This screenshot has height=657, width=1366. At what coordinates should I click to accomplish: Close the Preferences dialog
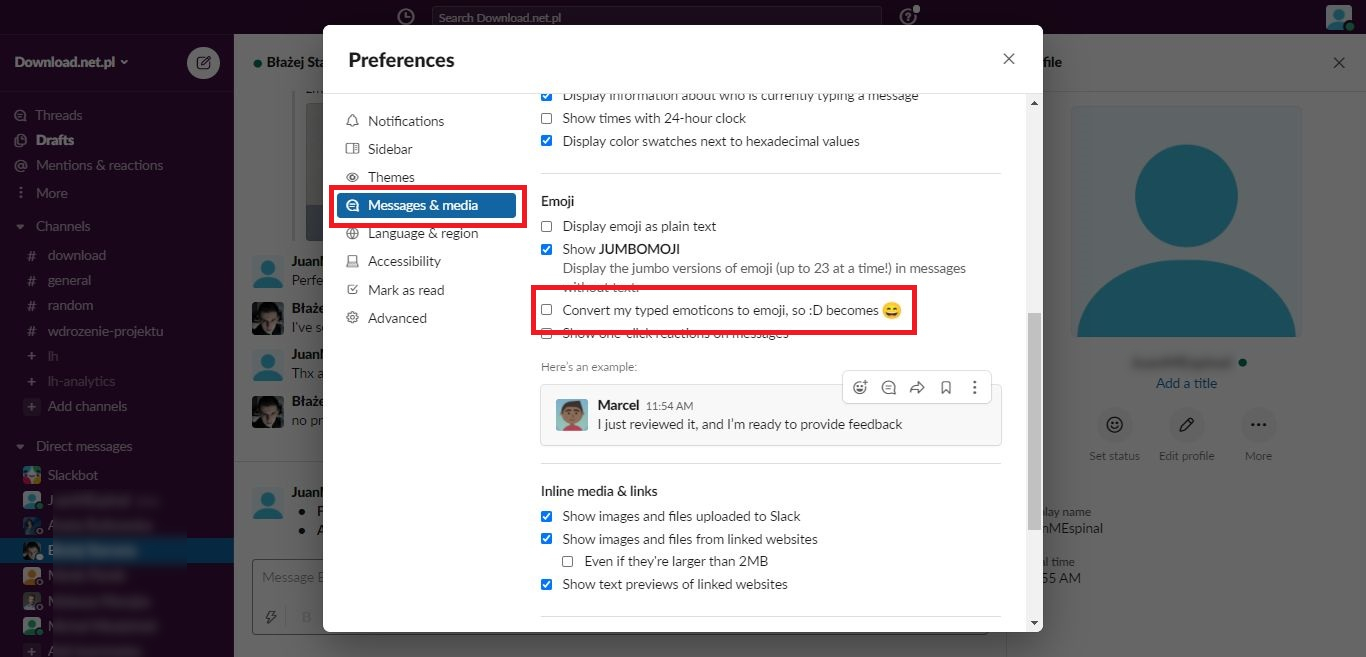[1009, 59]
